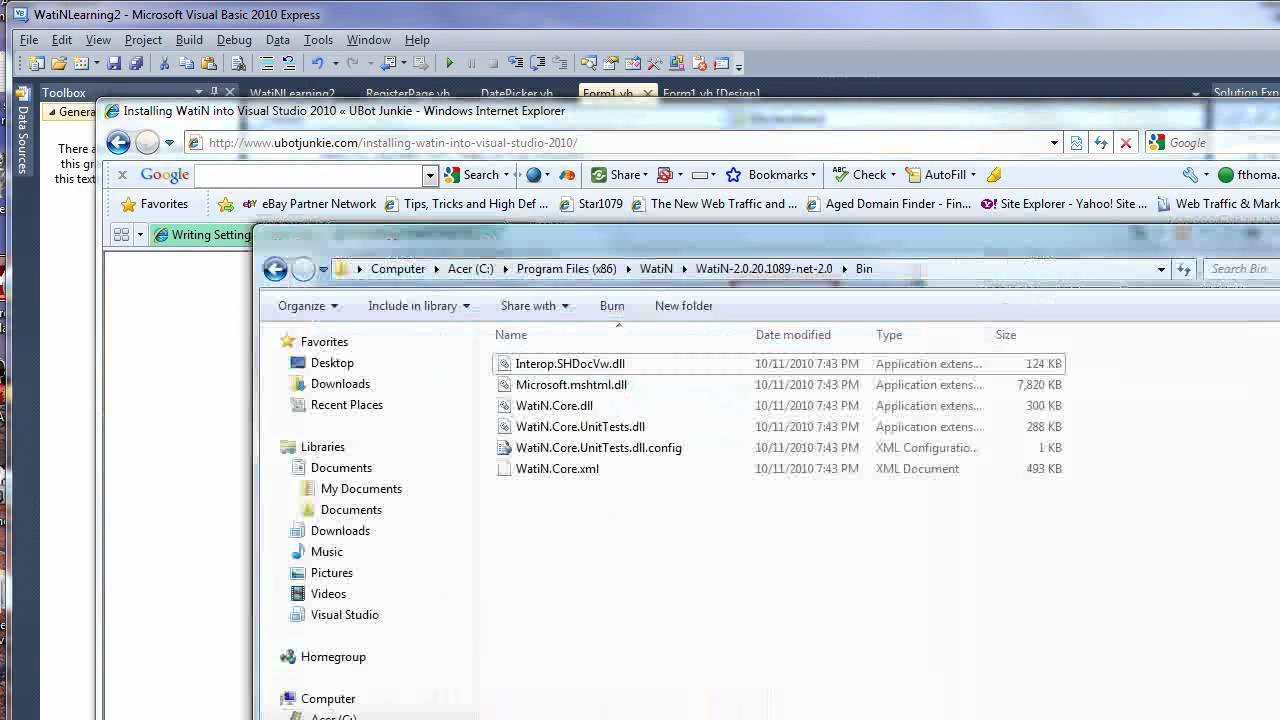Open the Include in library dropdown
Viewport: 1280px width, 720px height.
click(419, 306)
